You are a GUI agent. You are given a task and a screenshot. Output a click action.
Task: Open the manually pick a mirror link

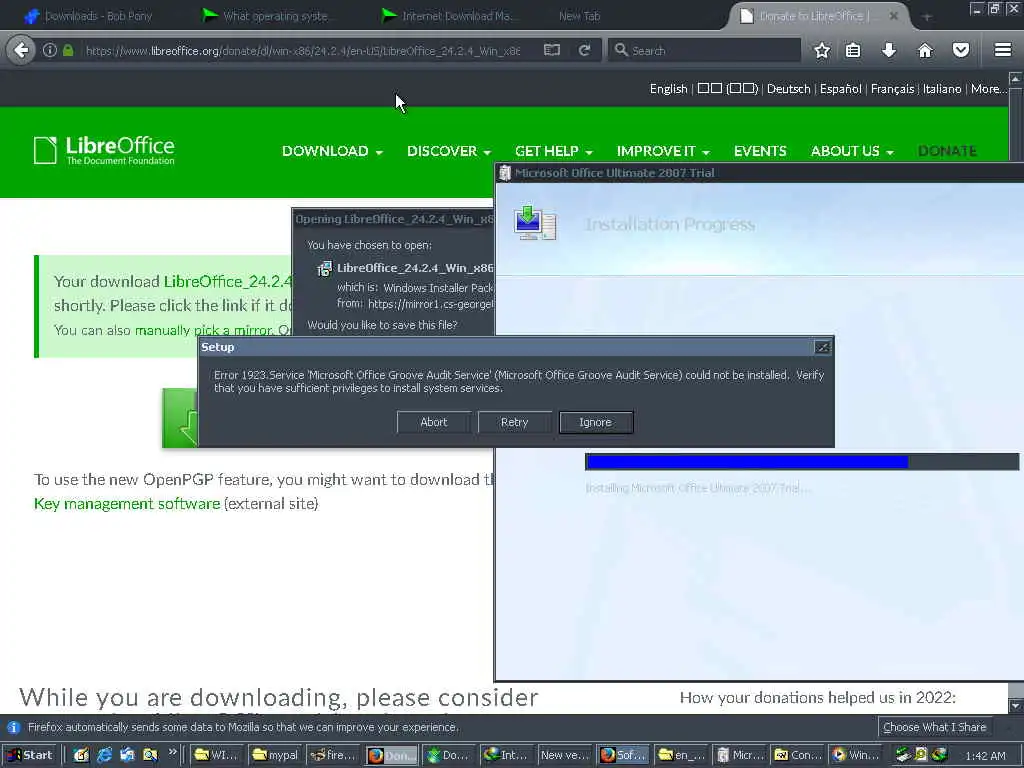[203, 330]
